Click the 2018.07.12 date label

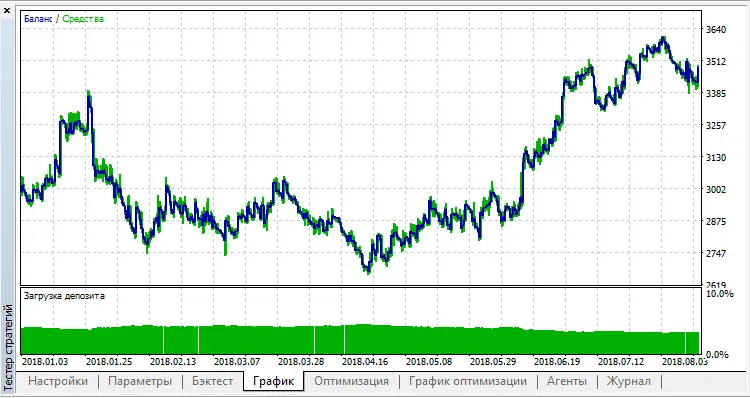pyautogui.click(x=621, y=361)
